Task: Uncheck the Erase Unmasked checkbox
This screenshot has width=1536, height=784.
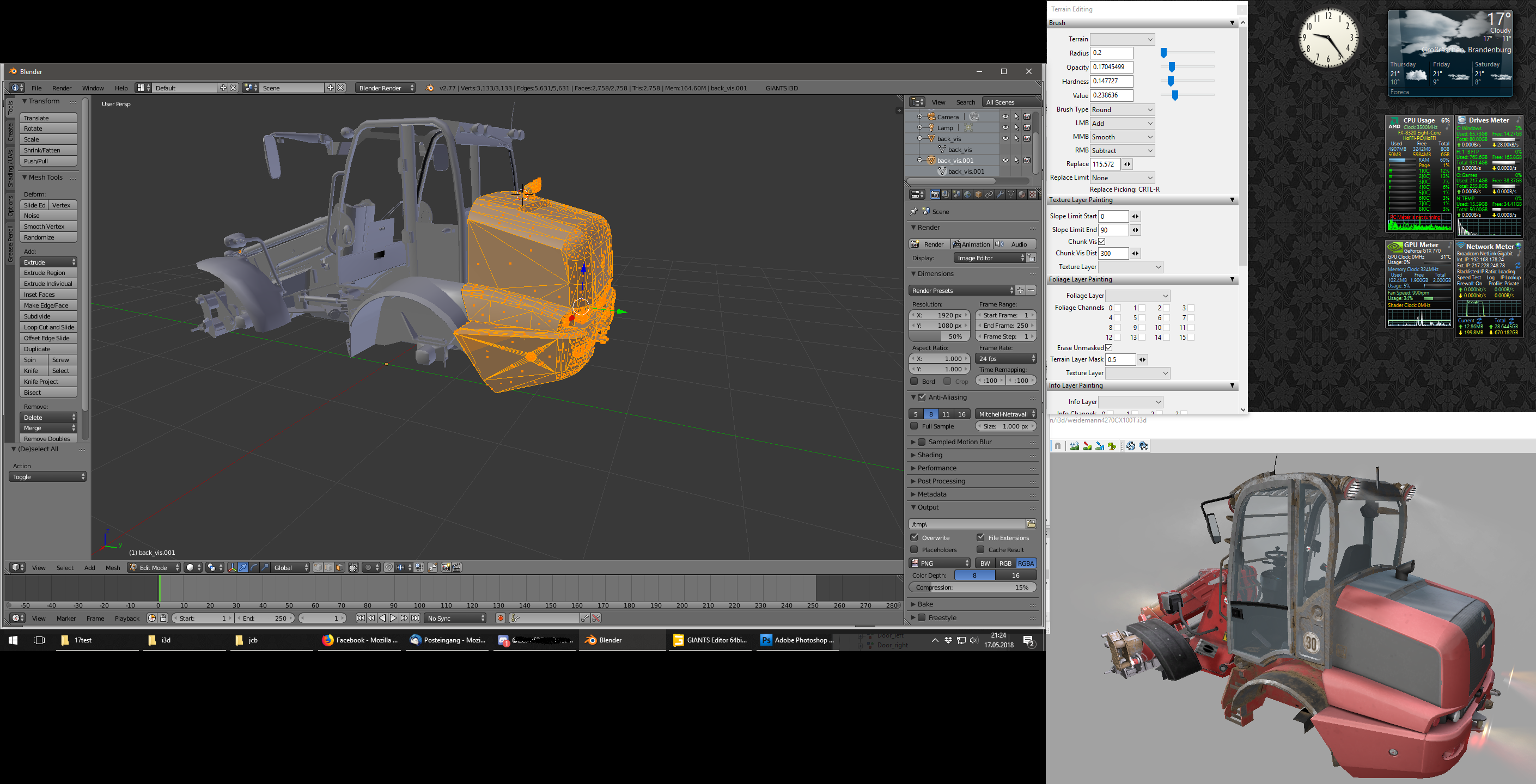Action: click(1108, 347)
